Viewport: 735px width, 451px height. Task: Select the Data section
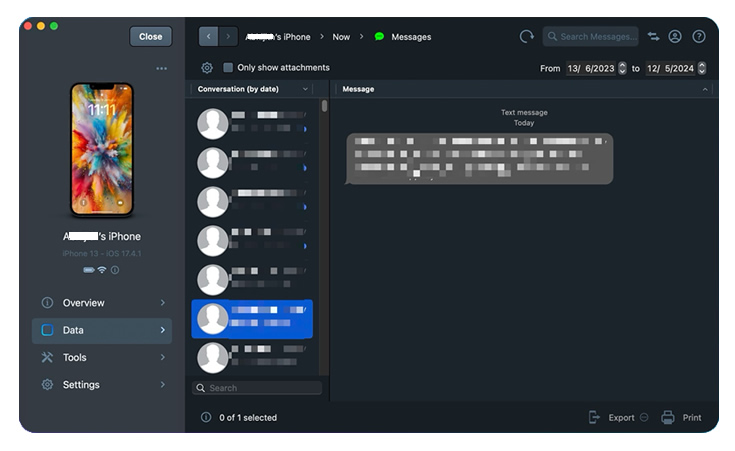pyautogui.click(x=102, y=331)
